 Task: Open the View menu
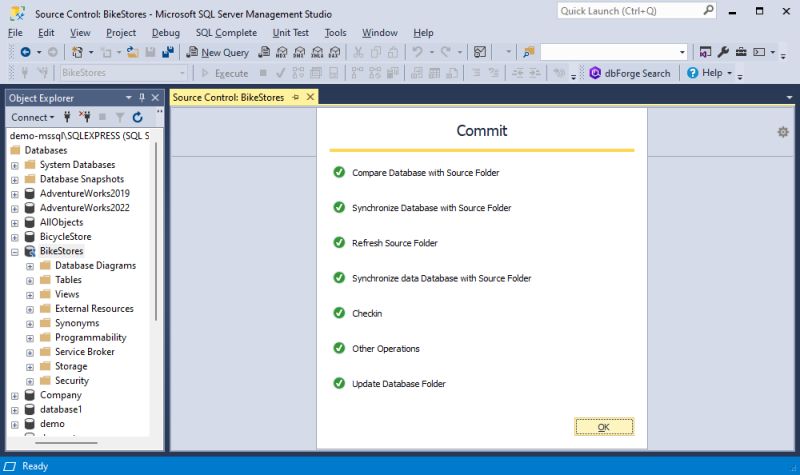click(80, 33)
